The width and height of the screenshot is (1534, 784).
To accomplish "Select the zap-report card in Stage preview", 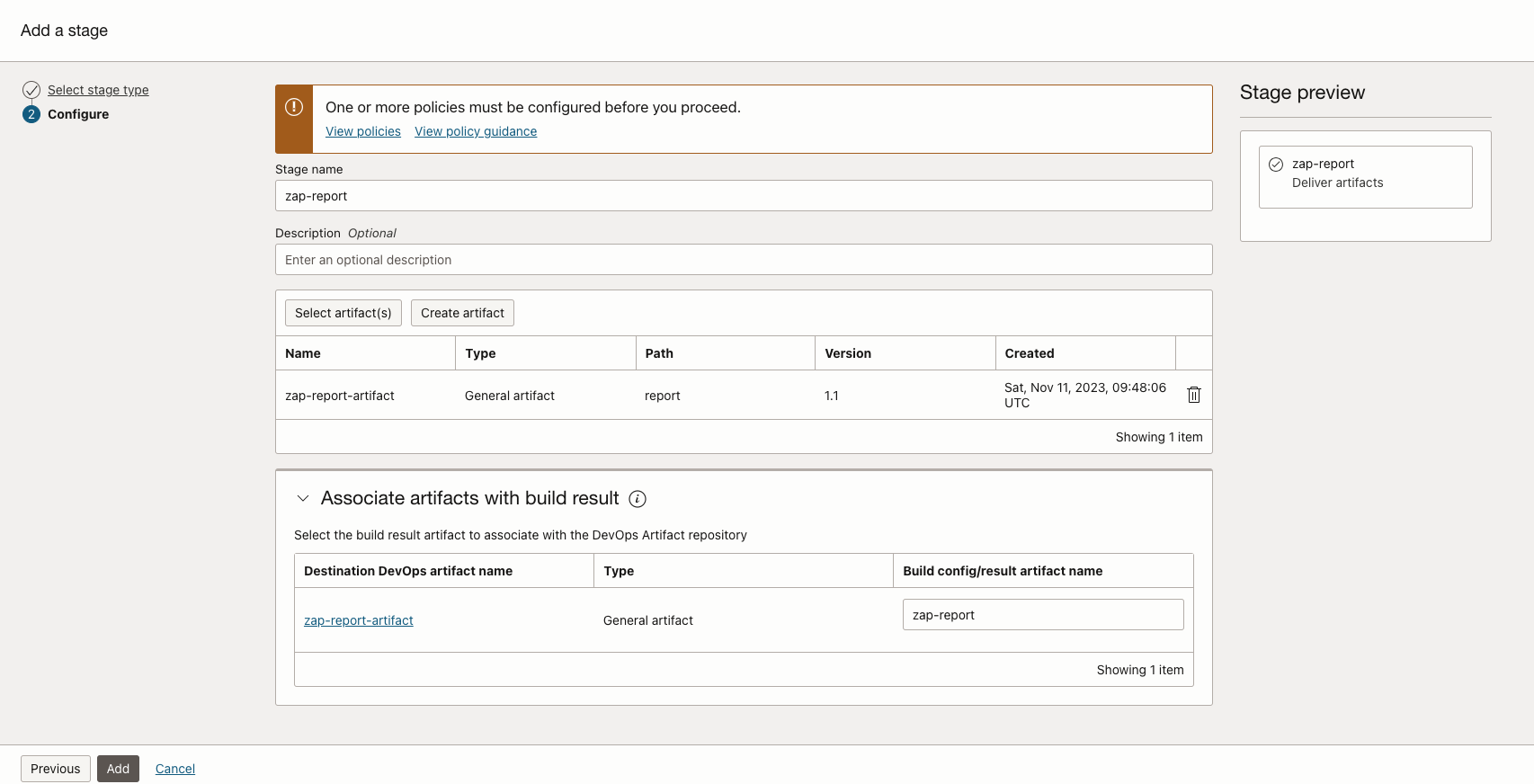I will (1365, 177).
